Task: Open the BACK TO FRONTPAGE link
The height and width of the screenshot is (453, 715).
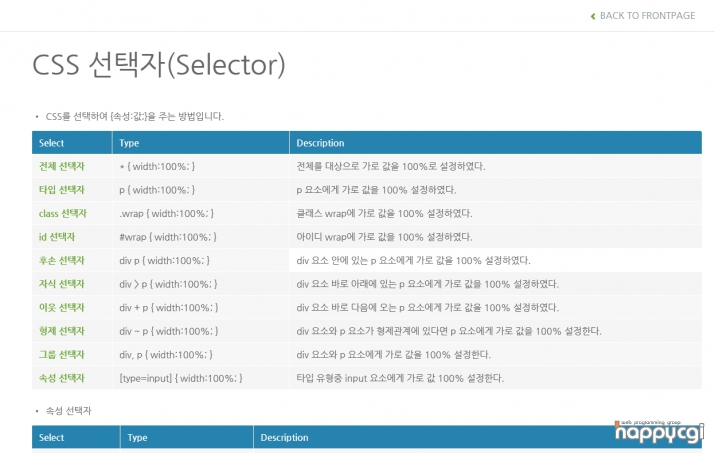Action: [x=647, y=16]
